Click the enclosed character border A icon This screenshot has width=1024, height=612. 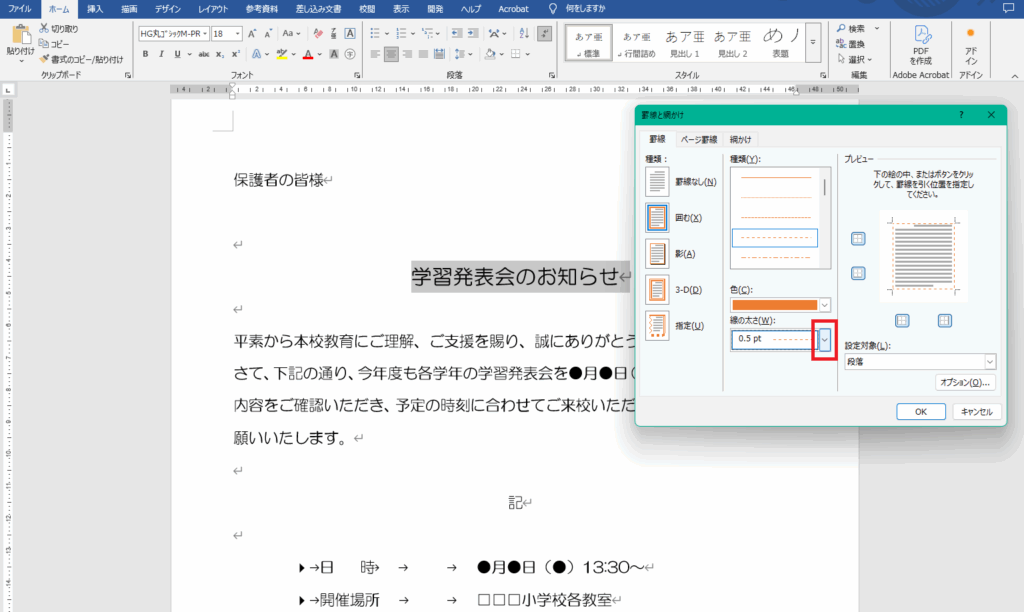click(x=350, y=33)
